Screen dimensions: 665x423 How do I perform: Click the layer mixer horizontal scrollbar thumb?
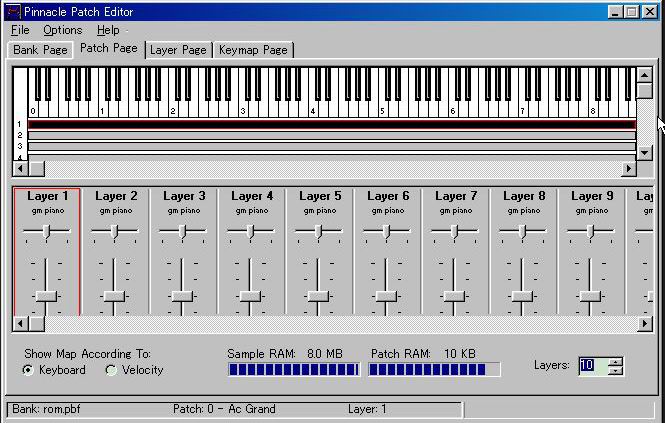[x=36, y=324]
